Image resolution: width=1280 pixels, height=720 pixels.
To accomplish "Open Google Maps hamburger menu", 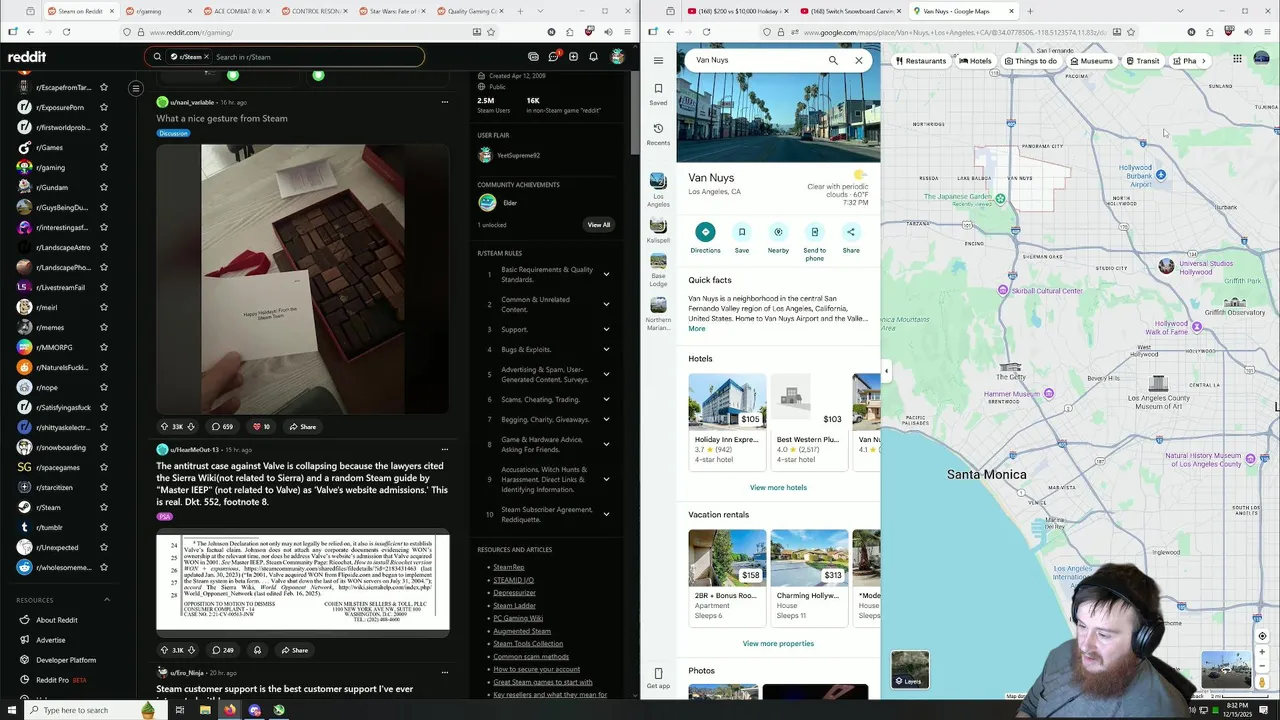I will (x=658, y=60).
